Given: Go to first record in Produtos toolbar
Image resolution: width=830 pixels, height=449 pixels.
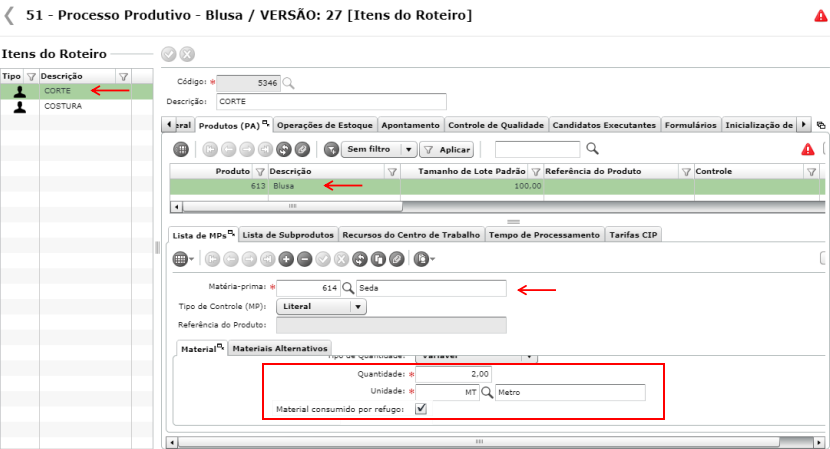Looking at the screenshot, I should click(x=210, y=150).
